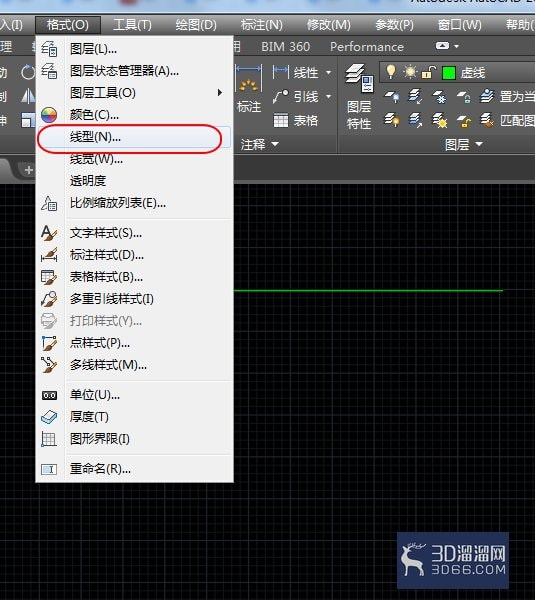Viewport: 535px width, 600px height.
Task: Open 比例缩放列表(E)... entry
Action: point(134,203)
